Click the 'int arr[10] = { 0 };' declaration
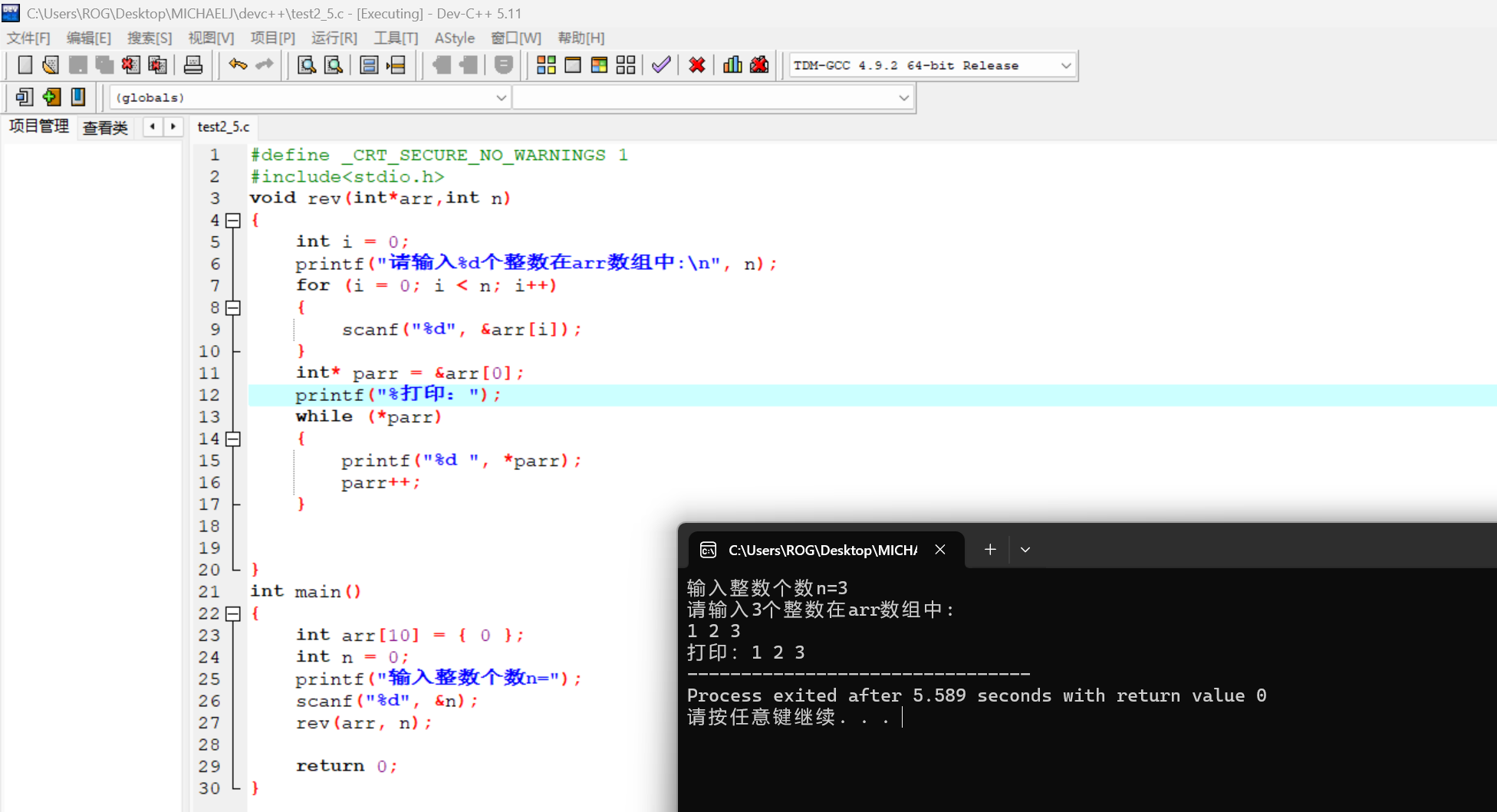The height and width of the screenshot is (812, 1497). tap(410, 636)
